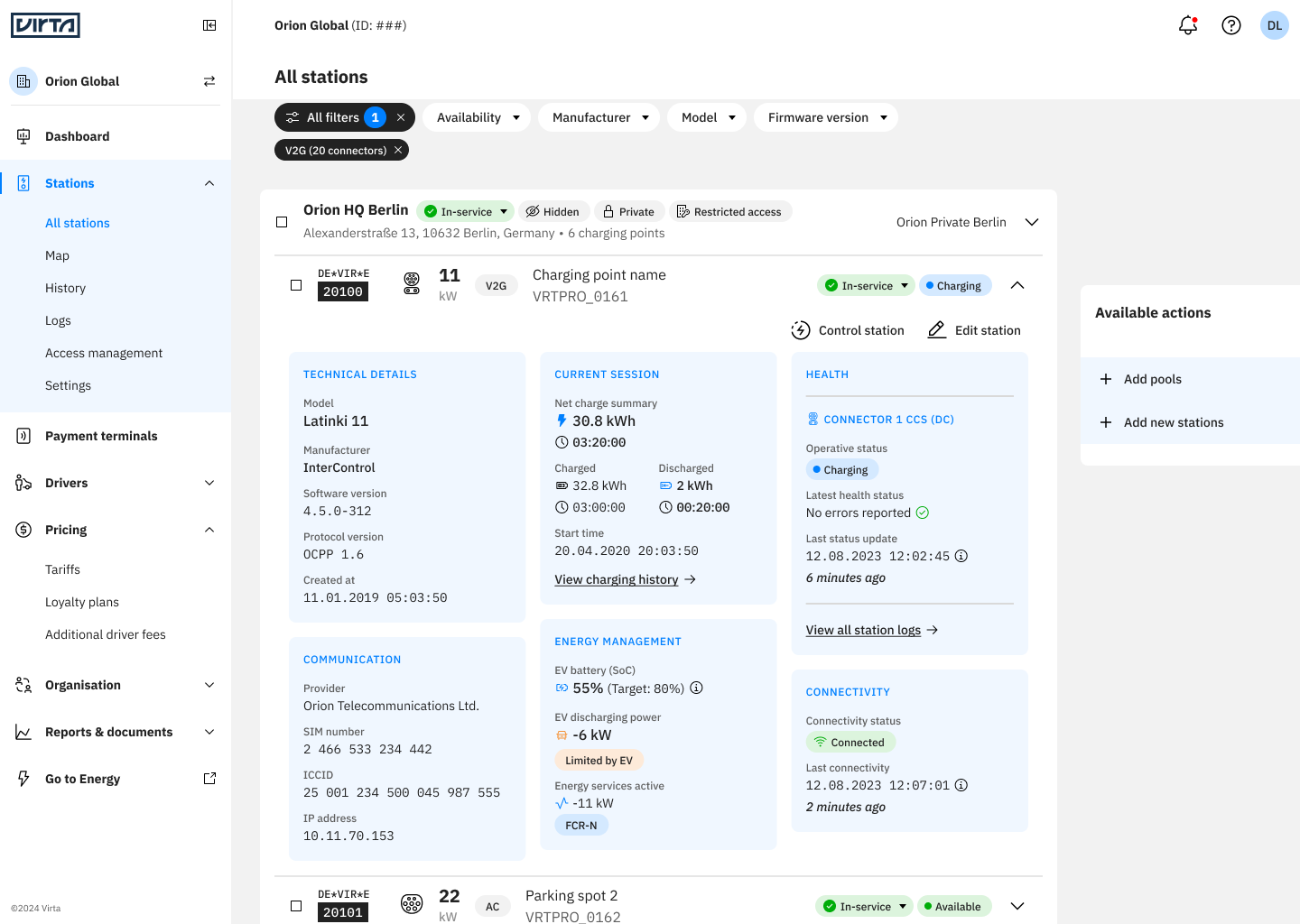Open stations Settings menu item

pos(68,385)
